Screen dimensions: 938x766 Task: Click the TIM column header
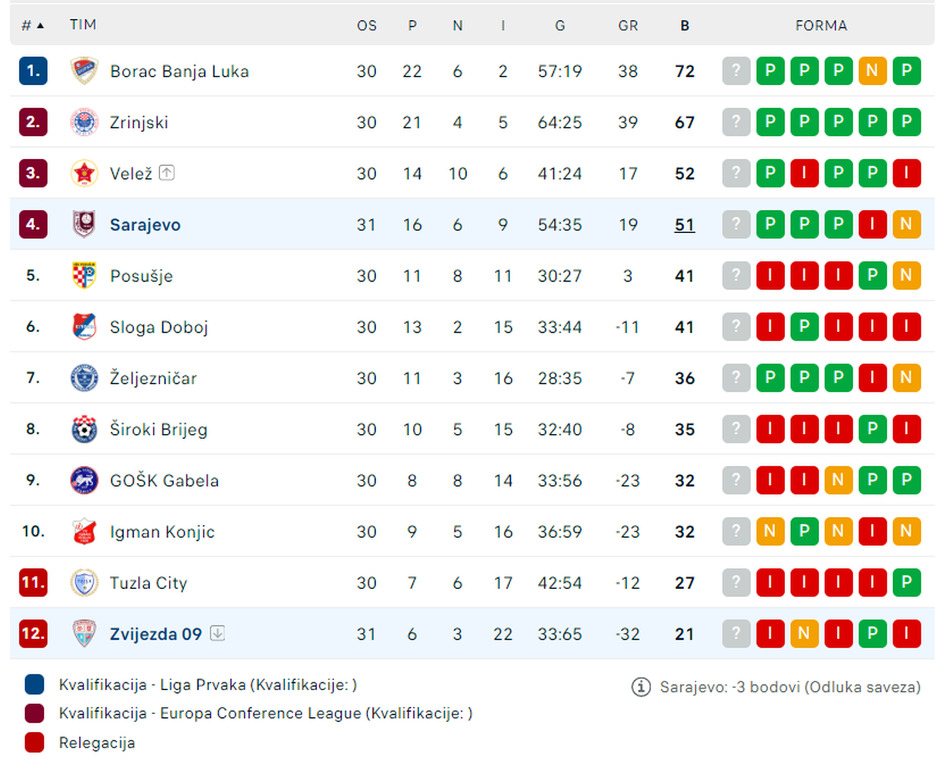[83, 25]
